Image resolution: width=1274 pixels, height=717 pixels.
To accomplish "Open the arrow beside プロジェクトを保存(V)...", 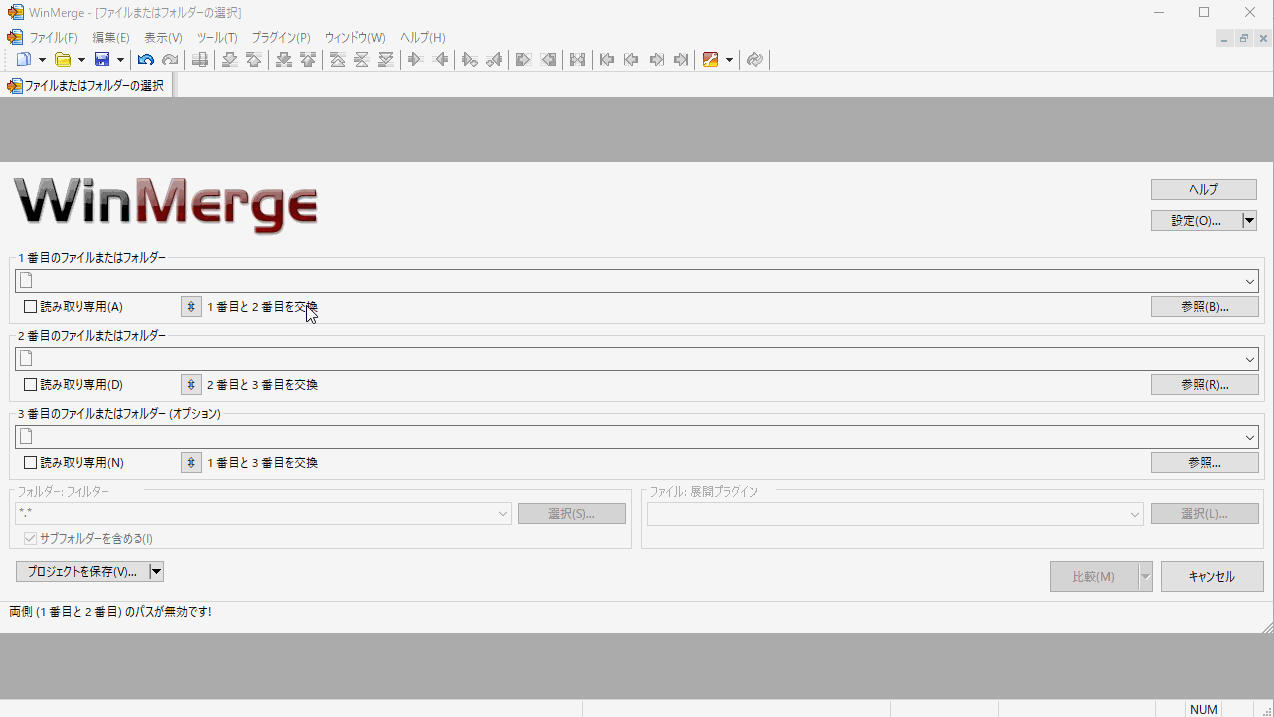I will [x=156, y=572].
